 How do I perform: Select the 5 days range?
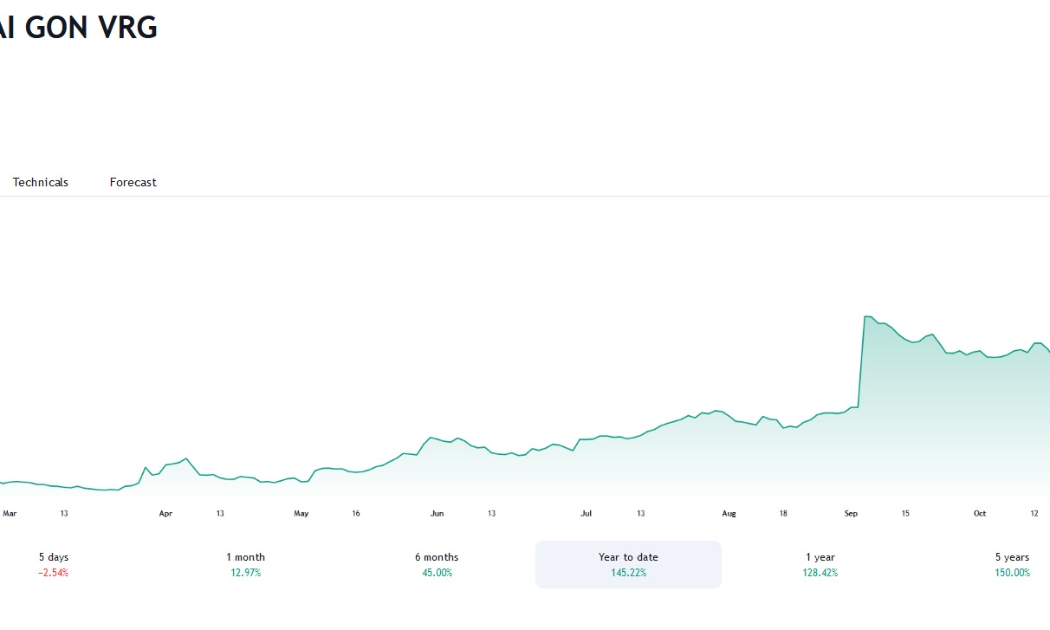click(x=54, y=564)
